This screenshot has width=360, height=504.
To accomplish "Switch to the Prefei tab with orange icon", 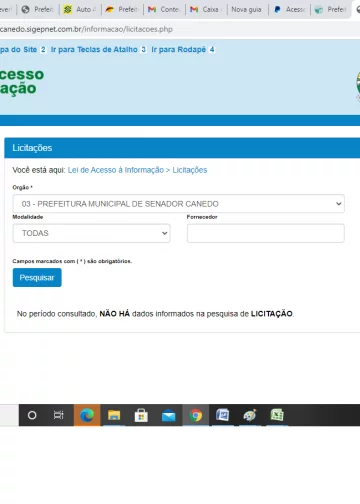I will point(122,9).
